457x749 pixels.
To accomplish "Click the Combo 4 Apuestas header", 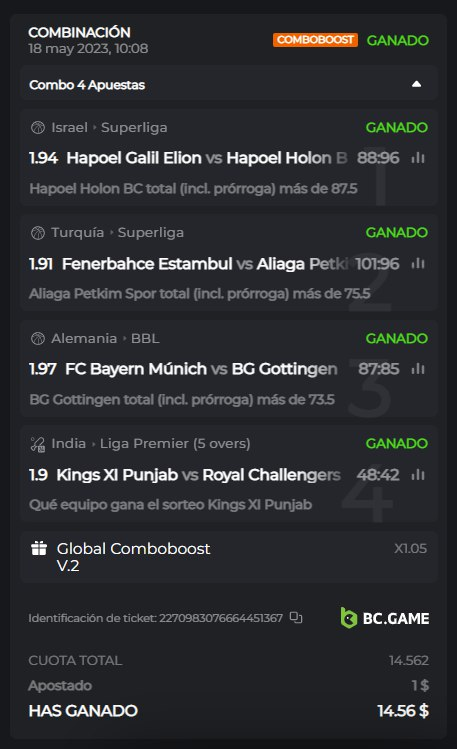I will coord(229,84).
